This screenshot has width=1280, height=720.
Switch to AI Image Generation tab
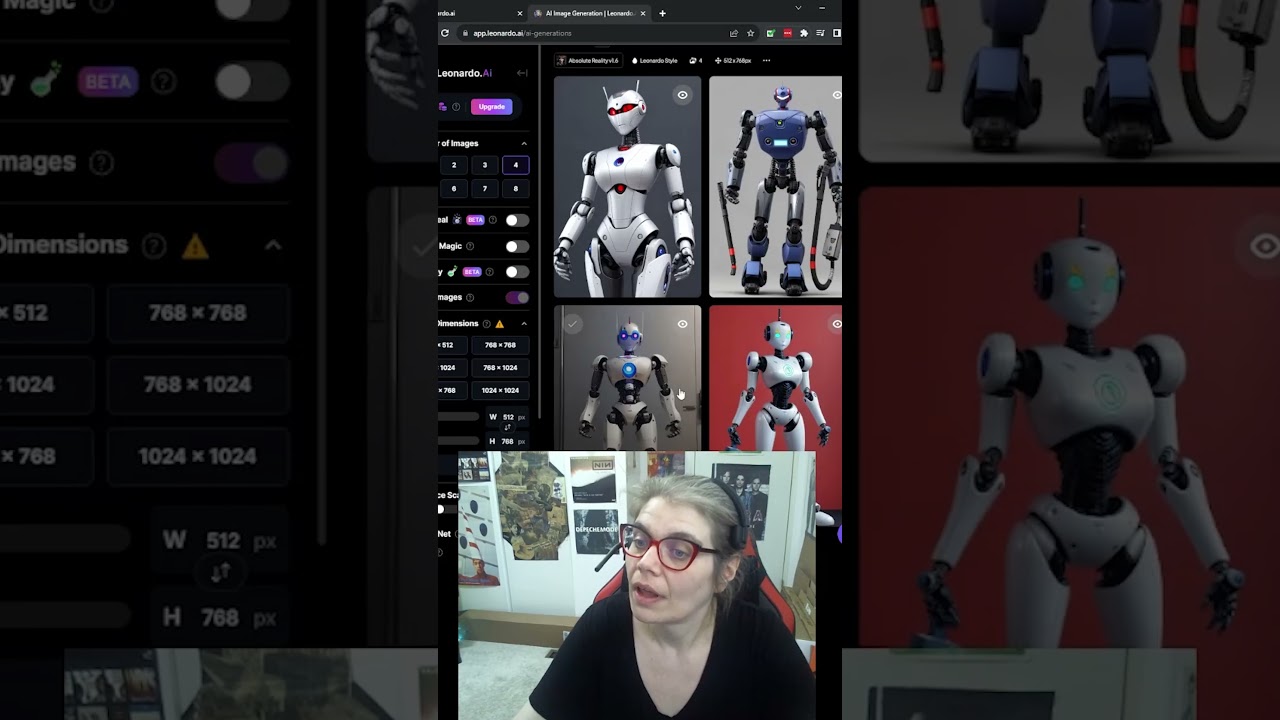pos(590,13)
